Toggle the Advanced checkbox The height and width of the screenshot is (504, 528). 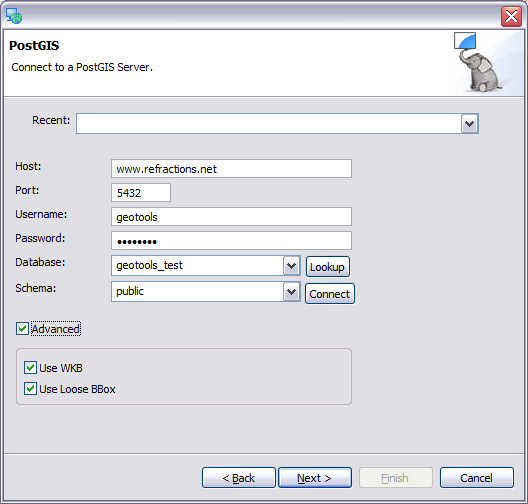22,329
